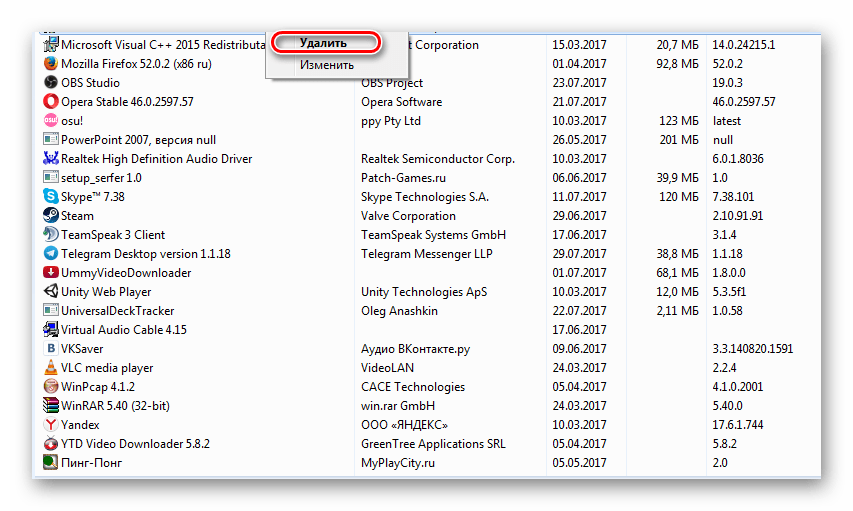Click the Mozilla Firefox icon

point(51,64)
